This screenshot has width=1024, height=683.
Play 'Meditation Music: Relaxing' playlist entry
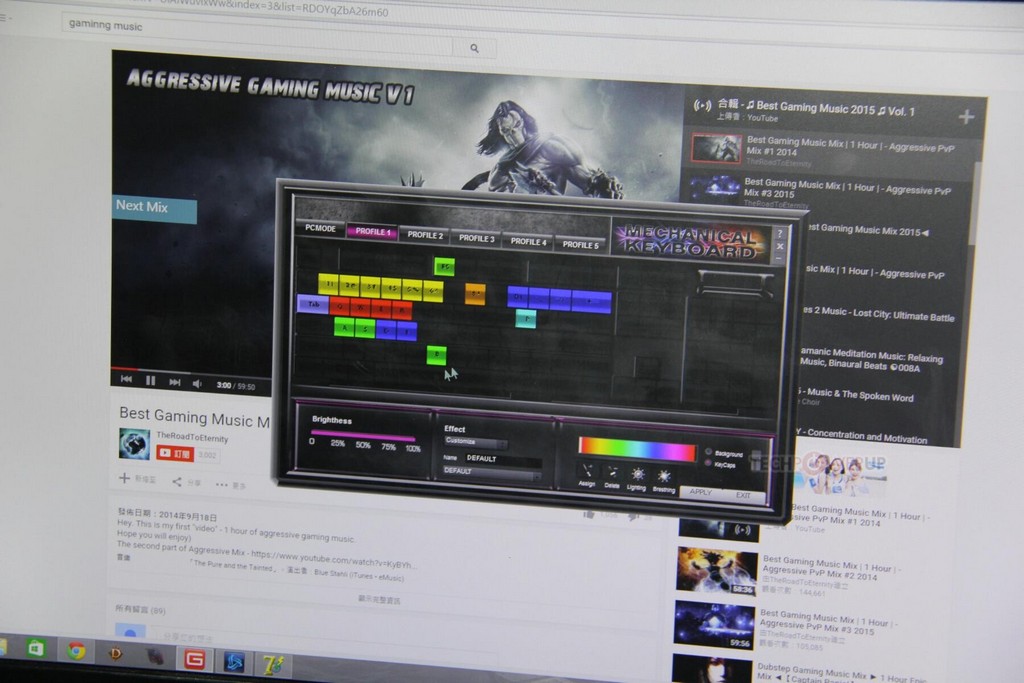(x=872, y=360)
